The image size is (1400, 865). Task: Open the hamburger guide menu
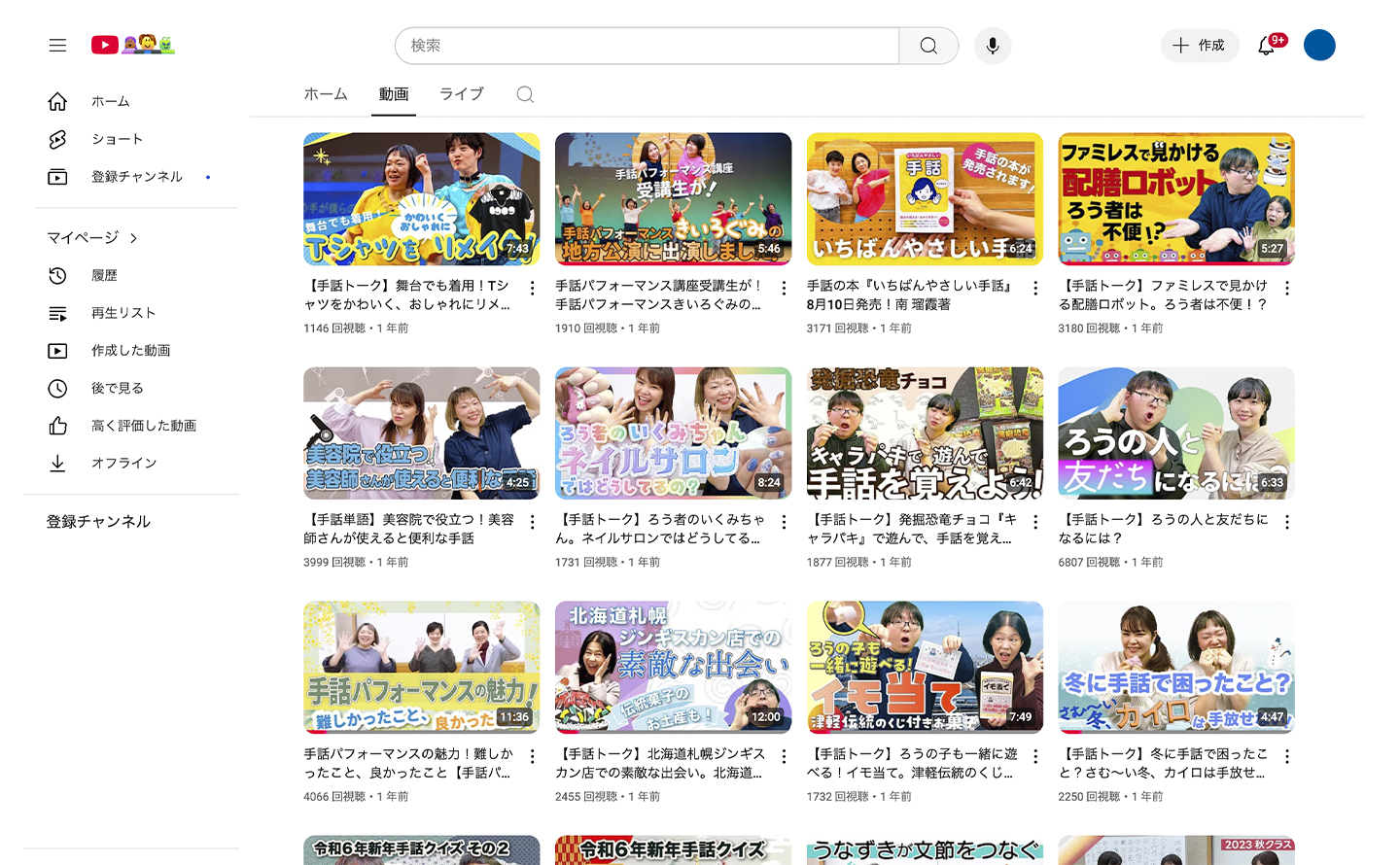(x=57, y=45)
